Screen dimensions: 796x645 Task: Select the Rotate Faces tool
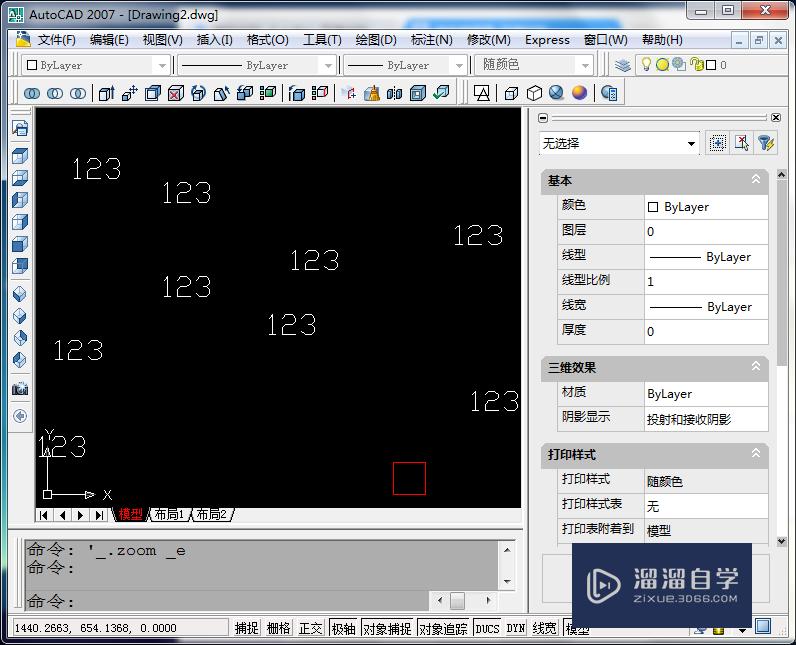pos(198,93)
